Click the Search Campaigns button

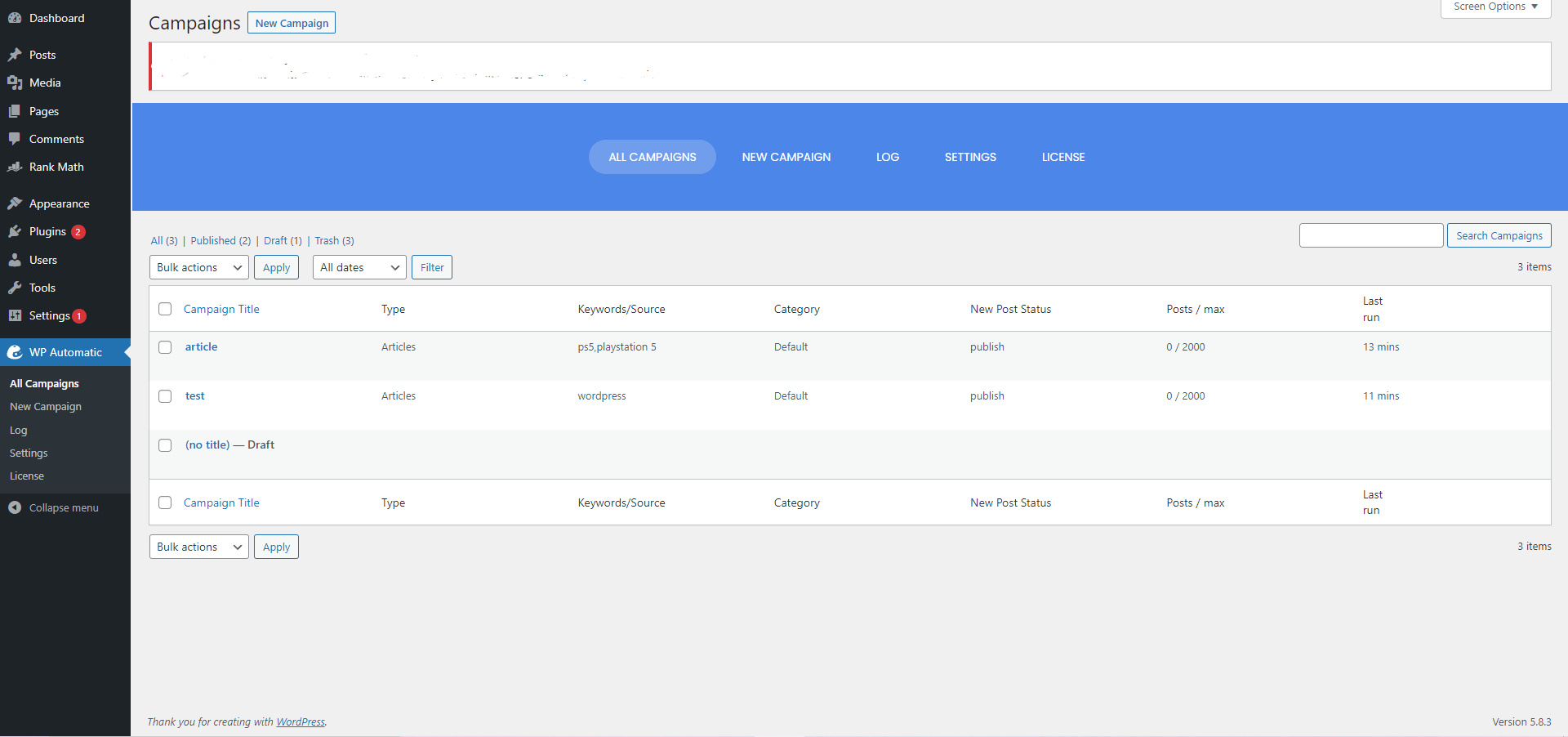pos(1499,235)
